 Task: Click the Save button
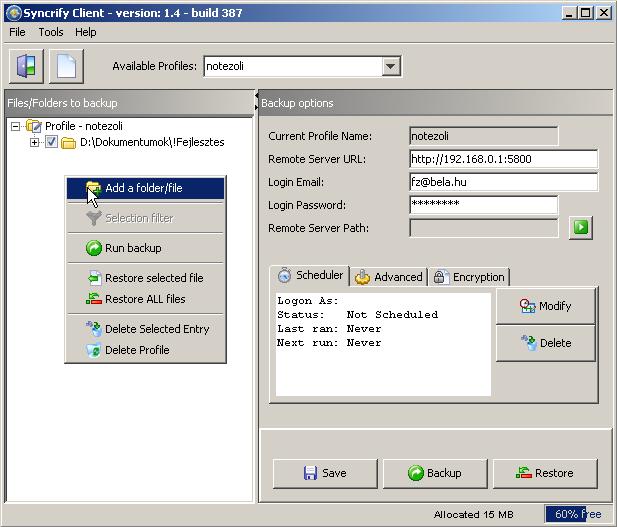(325, 473)
